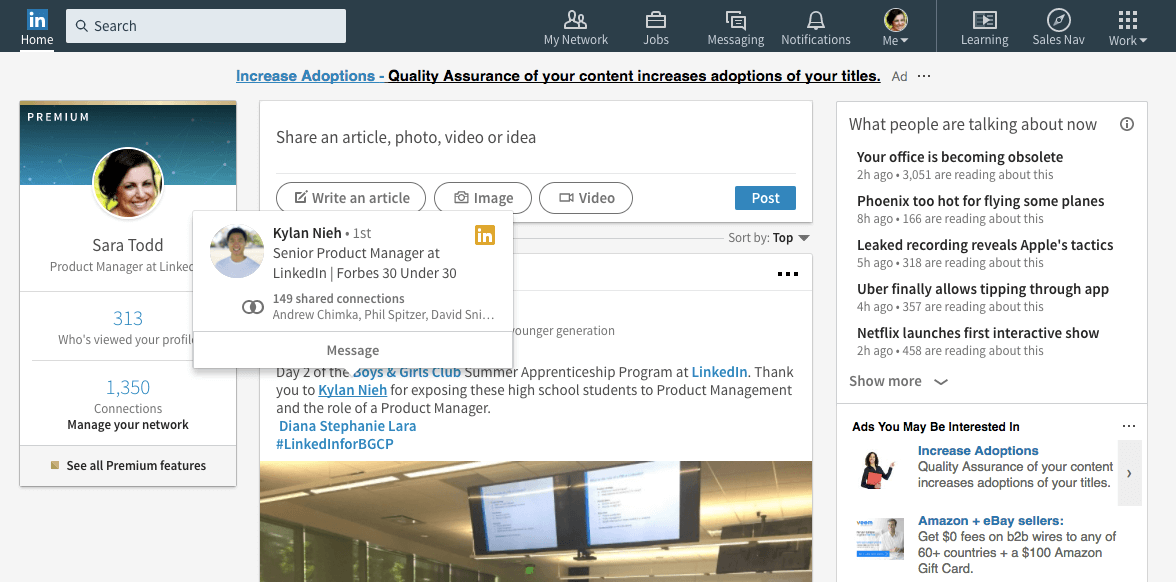1176x582 pixels.
Task: Expand Show more trending stories
Action: [897, 381]
